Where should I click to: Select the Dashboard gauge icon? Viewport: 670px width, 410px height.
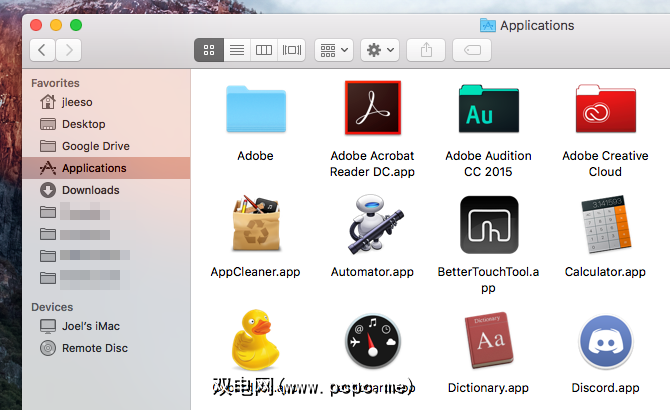[x=373, y=341]
